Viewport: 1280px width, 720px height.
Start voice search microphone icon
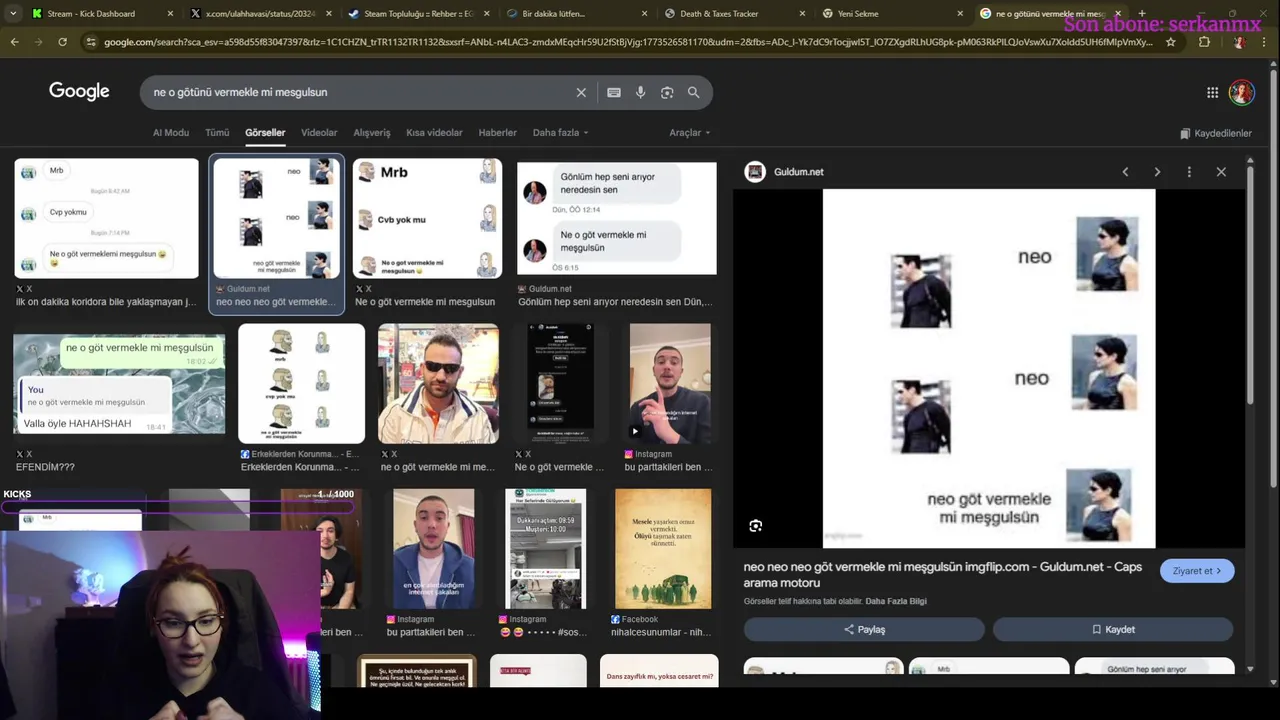click(641, 92)
